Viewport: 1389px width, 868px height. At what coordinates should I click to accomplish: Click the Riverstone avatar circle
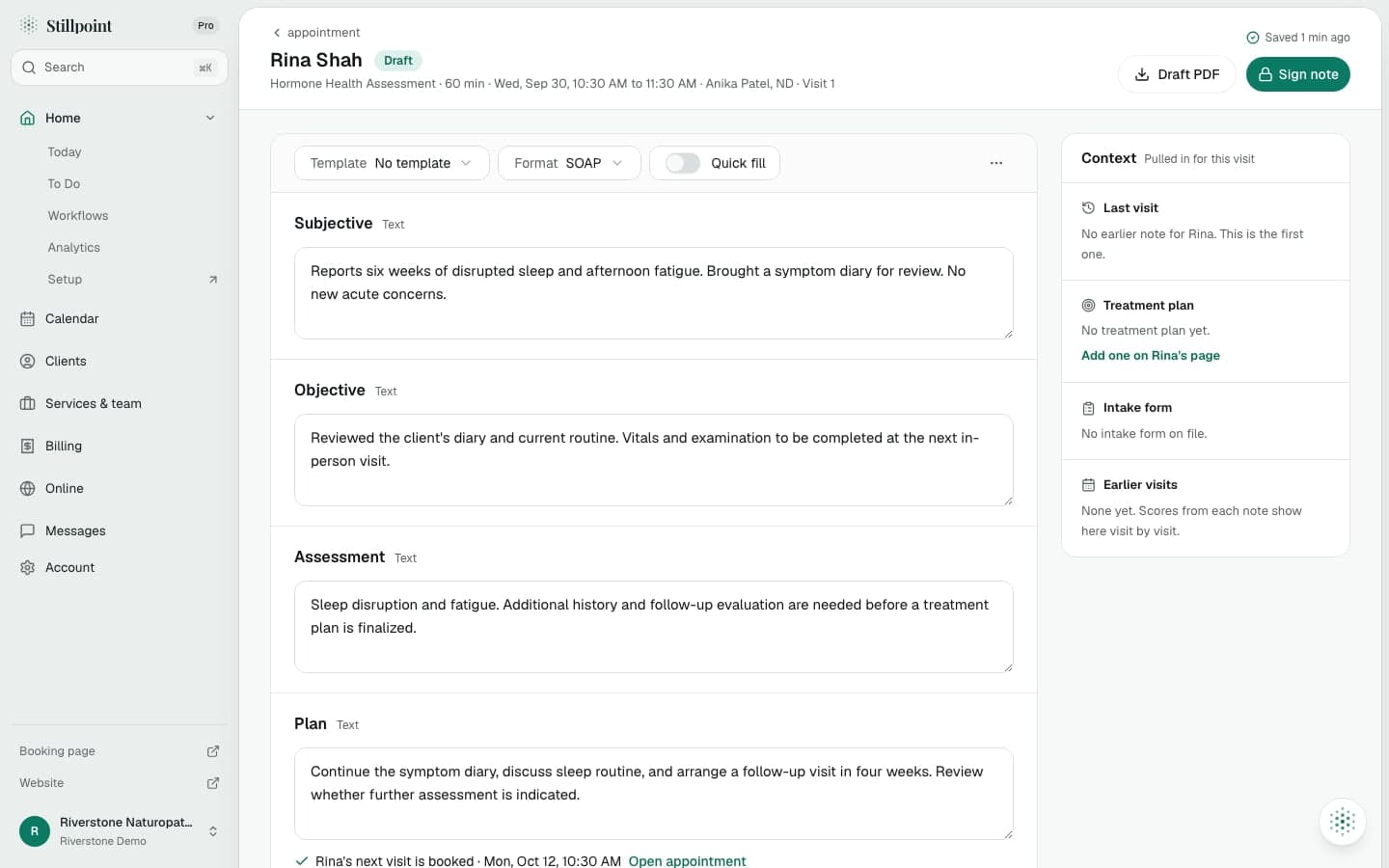[x=35, y=830]
